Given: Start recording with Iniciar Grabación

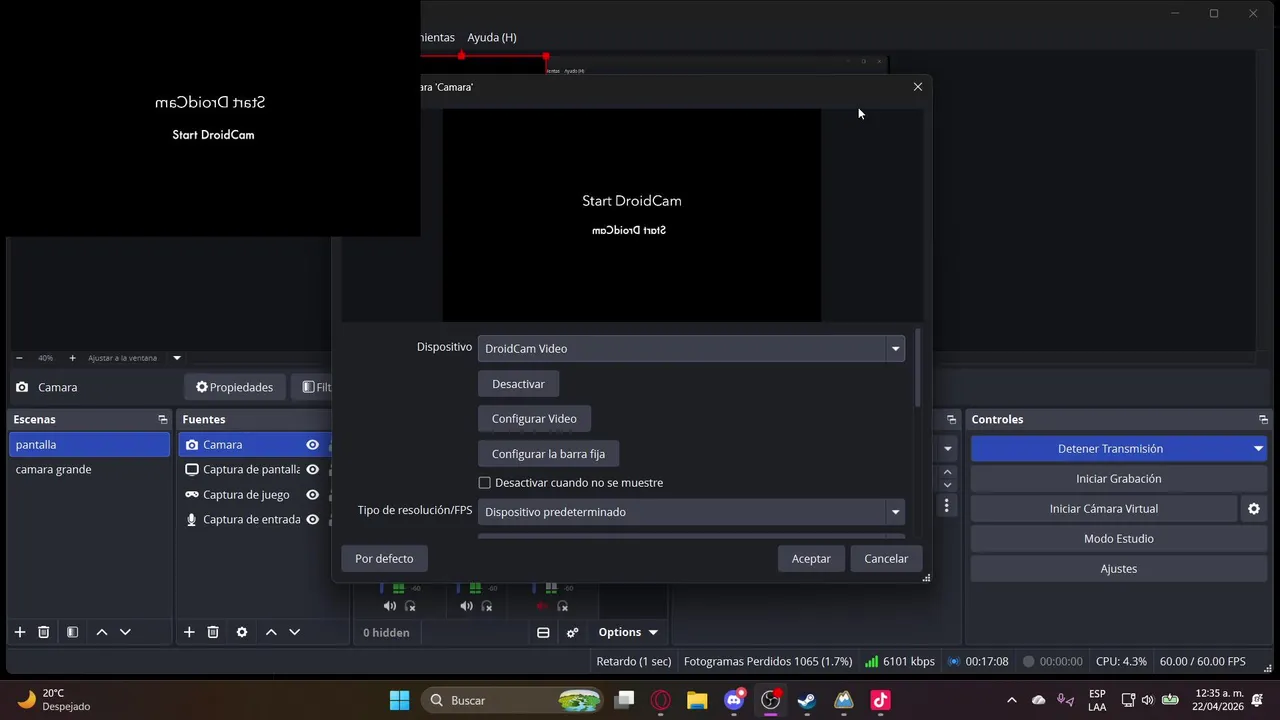Looking at the screenshot, I should coord(1119,479).
